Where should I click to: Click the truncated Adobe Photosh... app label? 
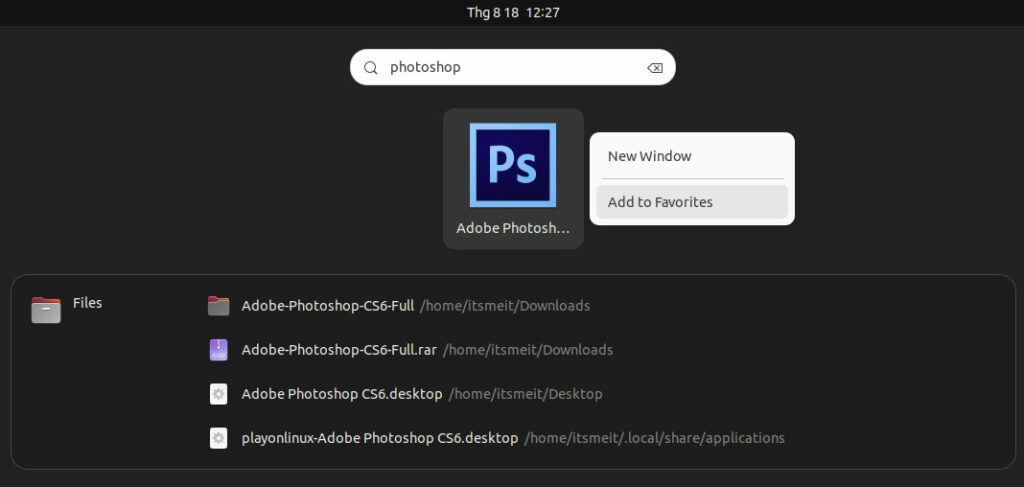pos(512,228)
